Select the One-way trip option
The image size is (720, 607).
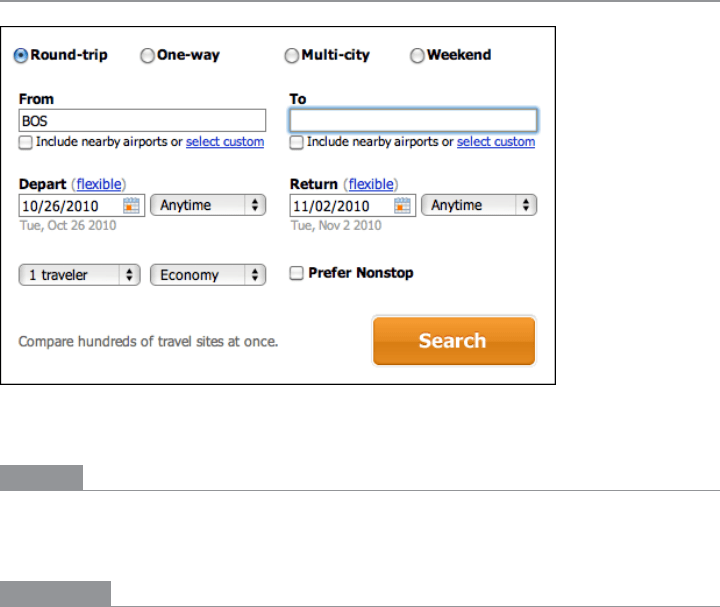(x=147, y=56)
